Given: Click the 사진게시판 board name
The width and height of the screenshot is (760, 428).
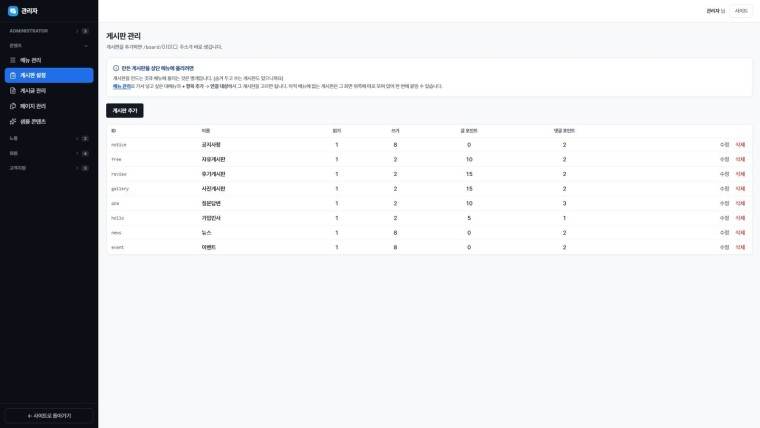Looking at the screenshot, I should [213, 189].
